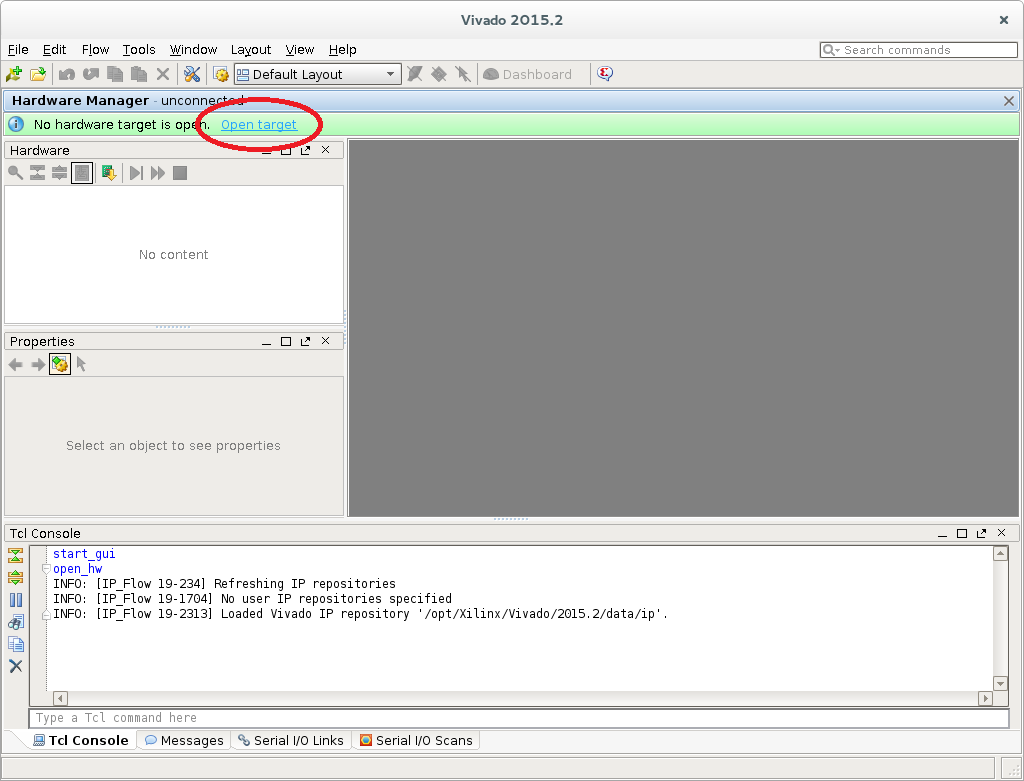The width and height of the screenshot is (1024, 781).
Task: Click the Delete X toolbar icon
Action: pyautogui.click(x=163, y=74)
